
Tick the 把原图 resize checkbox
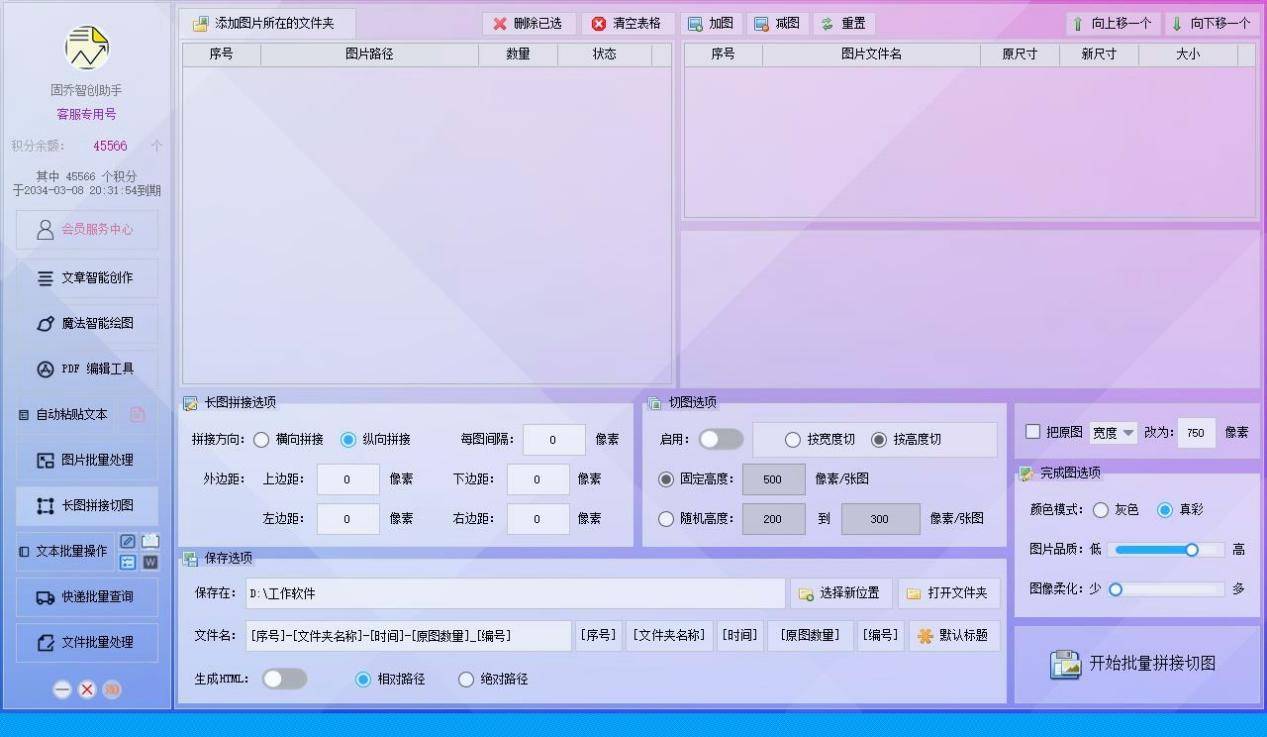(1033, 432)
